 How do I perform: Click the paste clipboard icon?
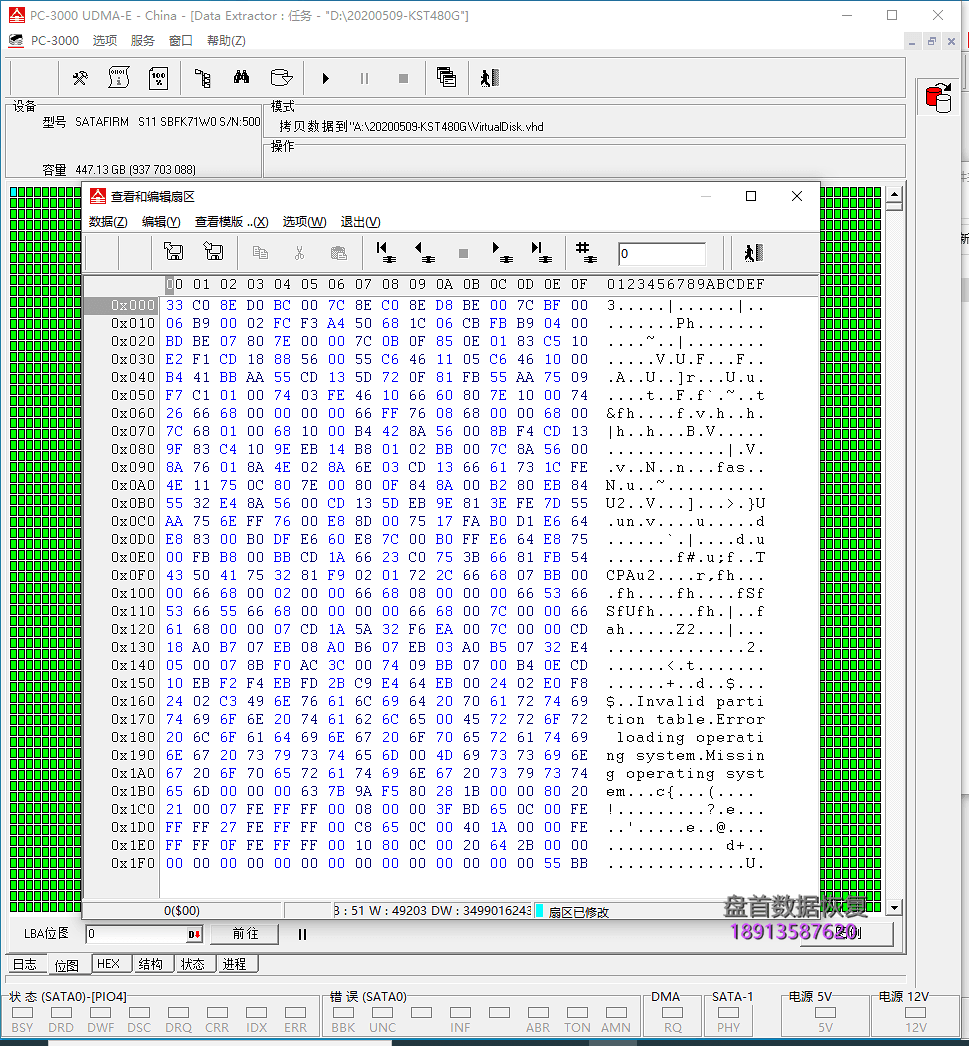[x=339, y=253]
